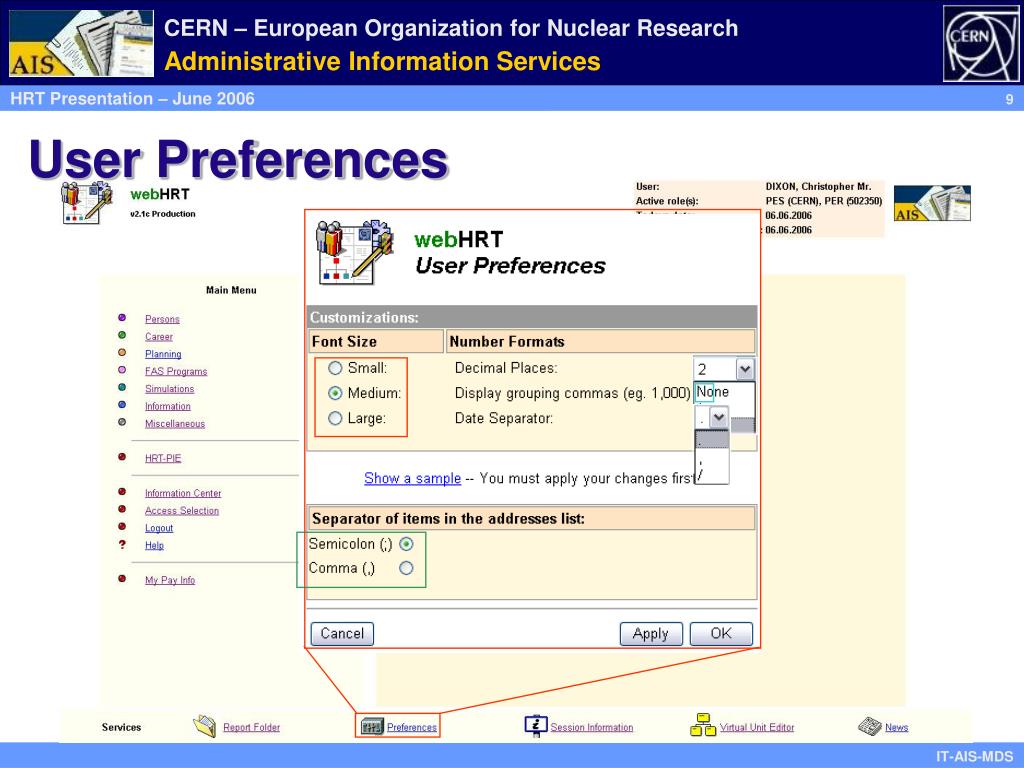Click the teal bullet next to Simulations
The width and height of the screenshot is (1024, 768).
point(122,387)
